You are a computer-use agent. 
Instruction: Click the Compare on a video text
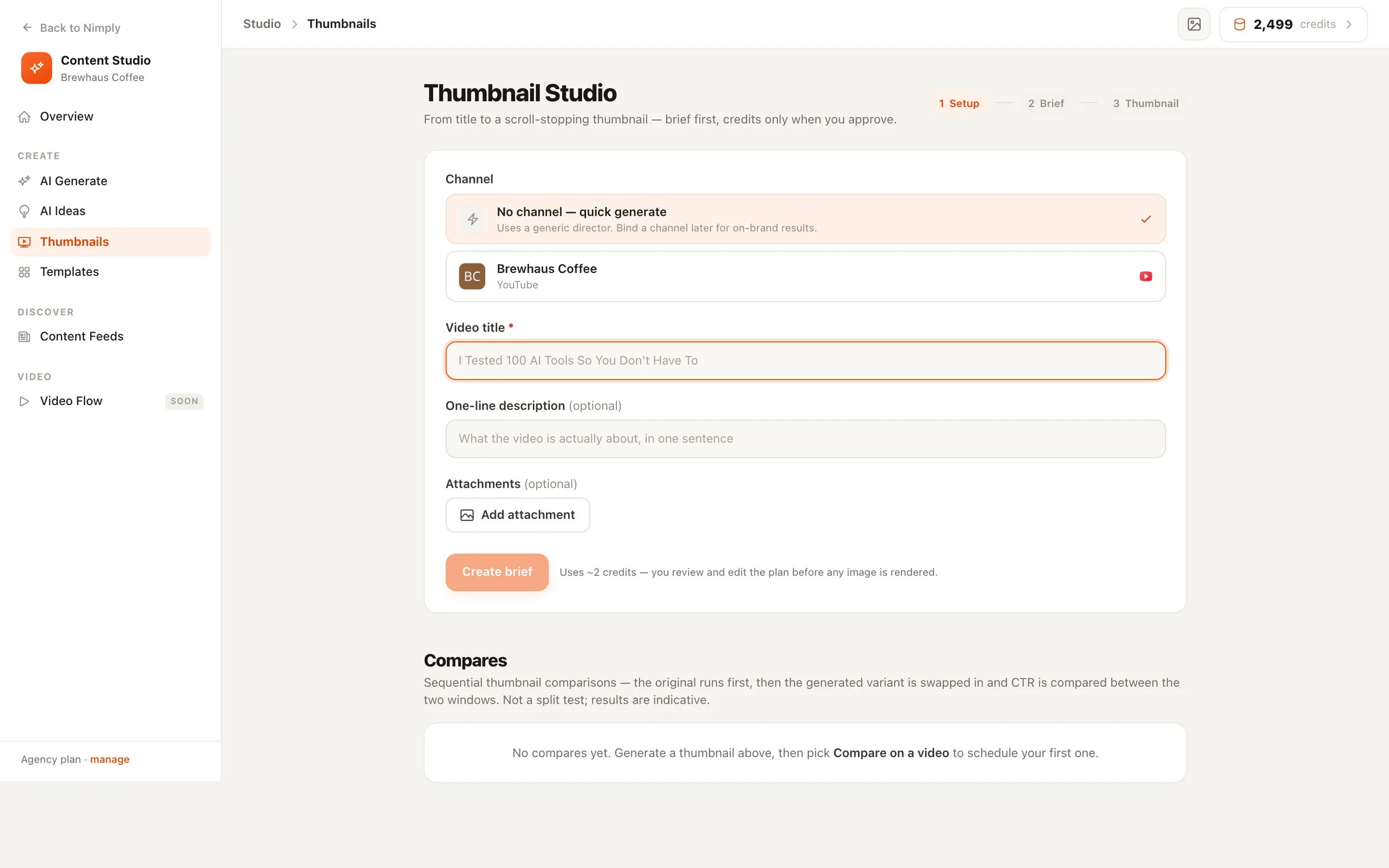(891, 753)
